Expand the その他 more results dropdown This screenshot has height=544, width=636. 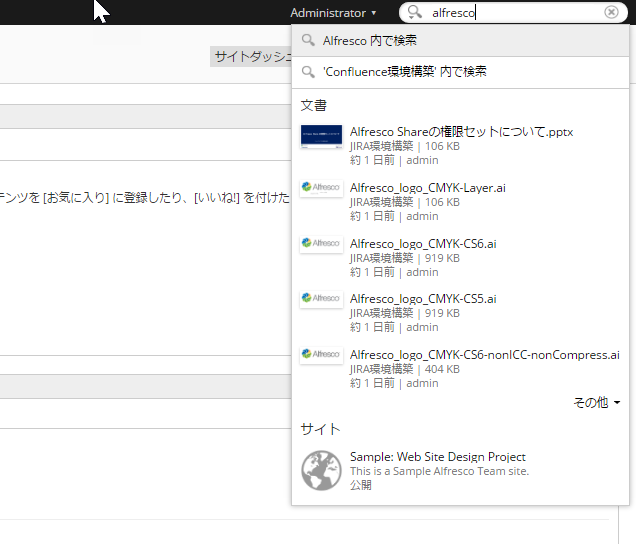[596, 402]
